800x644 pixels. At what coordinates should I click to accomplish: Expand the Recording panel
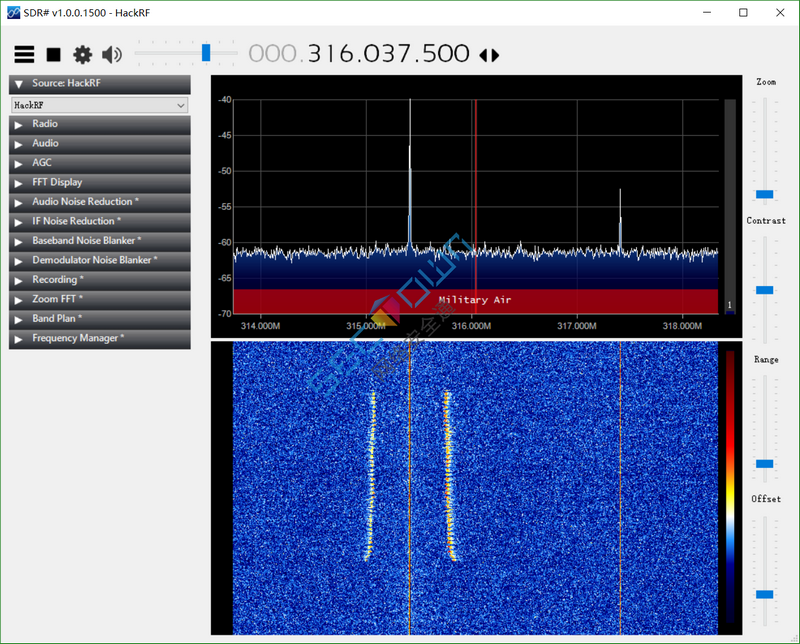pos(100,280)
